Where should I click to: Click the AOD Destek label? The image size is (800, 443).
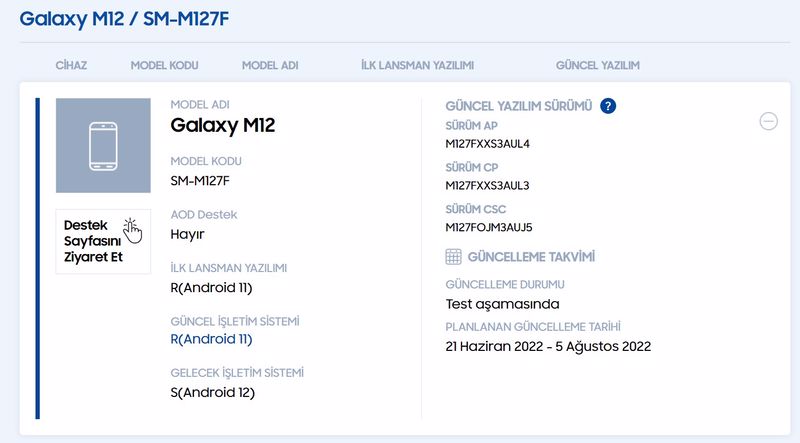204,214
